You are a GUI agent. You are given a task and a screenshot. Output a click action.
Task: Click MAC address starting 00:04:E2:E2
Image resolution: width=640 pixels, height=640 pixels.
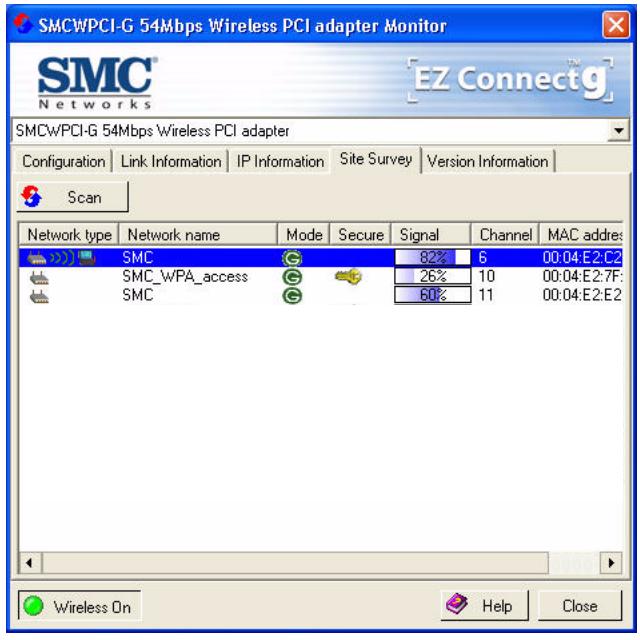tap(582, 295)
